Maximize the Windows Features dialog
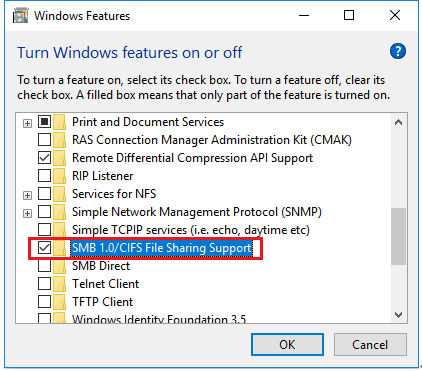The width and height of the screenshot is (422, 371). point(349,15)
